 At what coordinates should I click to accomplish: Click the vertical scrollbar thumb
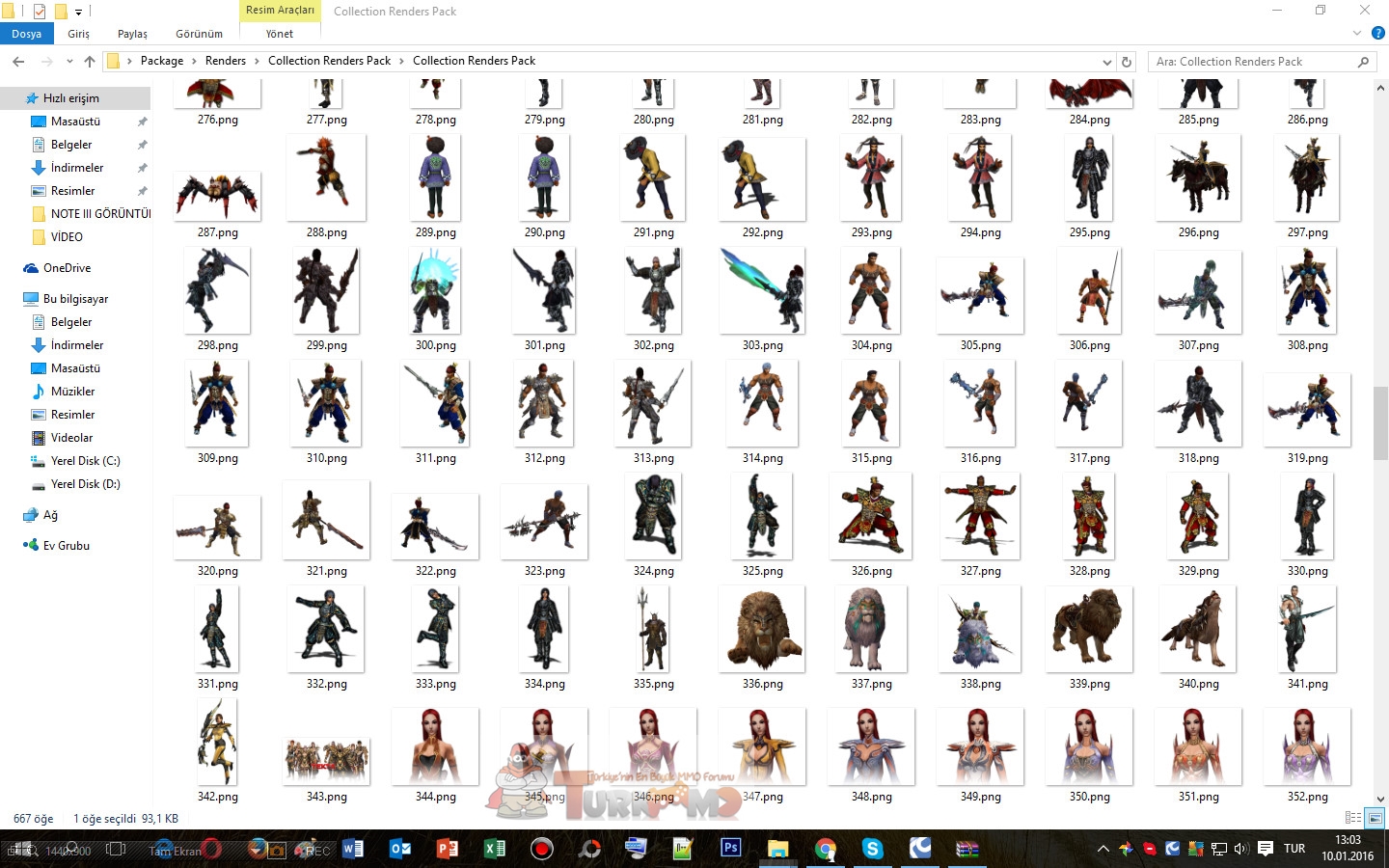tap(1380, 422)
